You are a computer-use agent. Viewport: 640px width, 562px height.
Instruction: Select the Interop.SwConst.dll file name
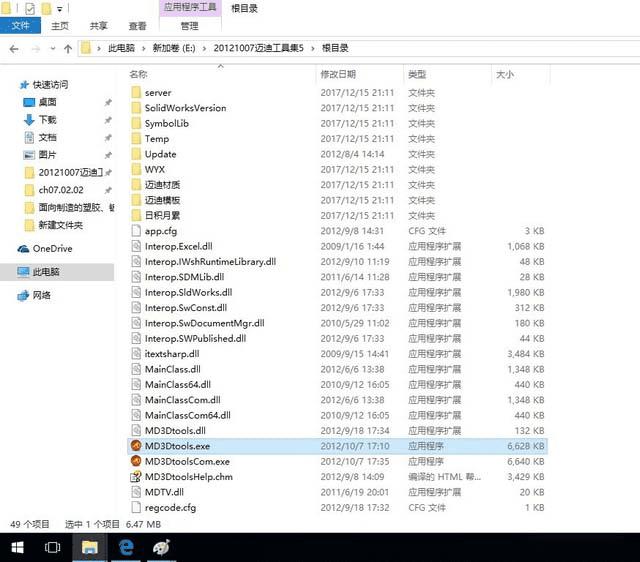point(186,308)
